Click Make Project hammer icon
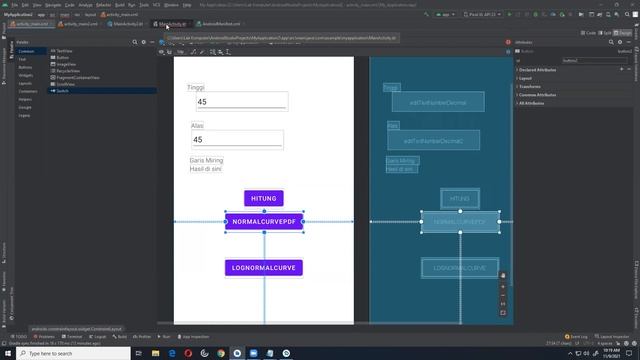640x360 pixels. [427, 14]
